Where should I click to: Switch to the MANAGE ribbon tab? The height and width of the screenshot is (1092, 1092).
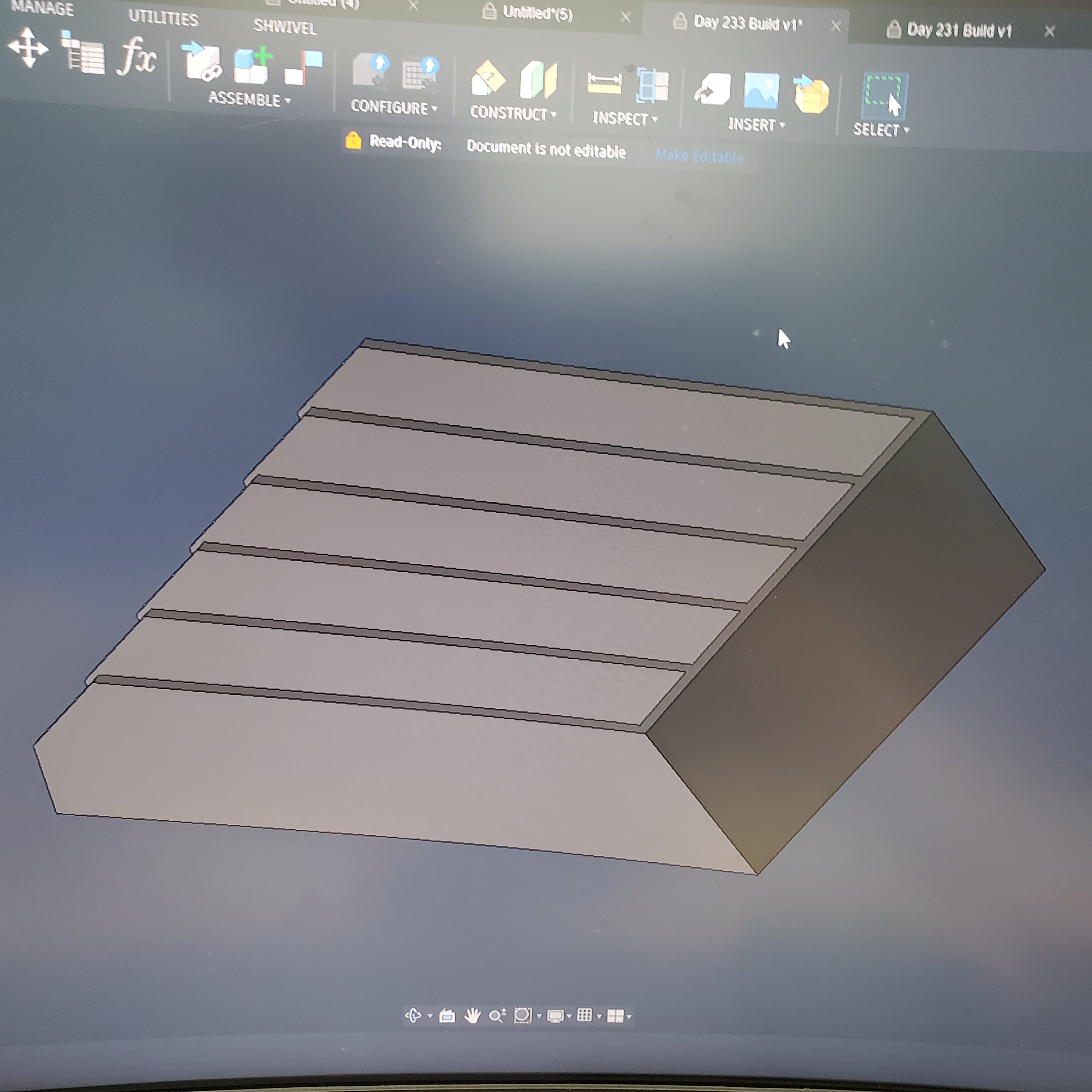[42, 8]
